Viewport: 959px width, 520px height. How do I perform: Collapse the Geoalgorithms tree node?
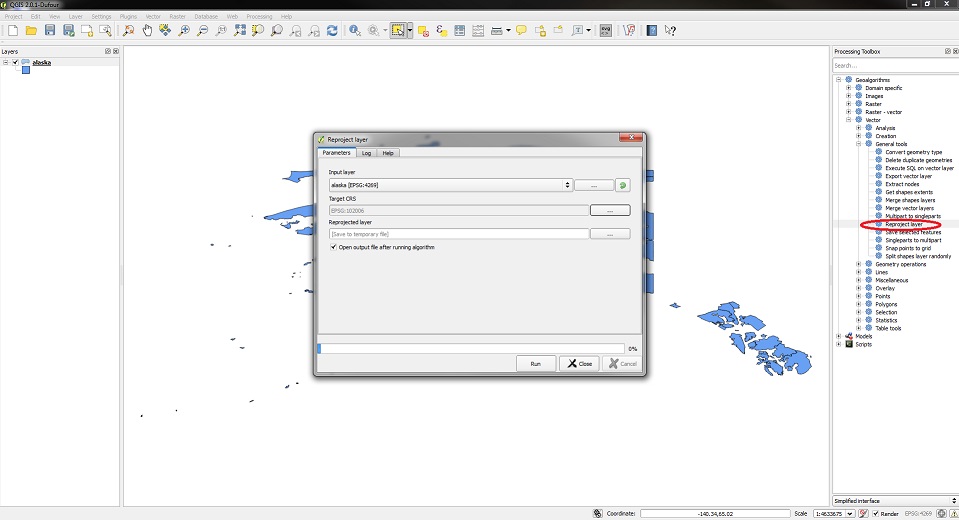(x=839, y=80)
